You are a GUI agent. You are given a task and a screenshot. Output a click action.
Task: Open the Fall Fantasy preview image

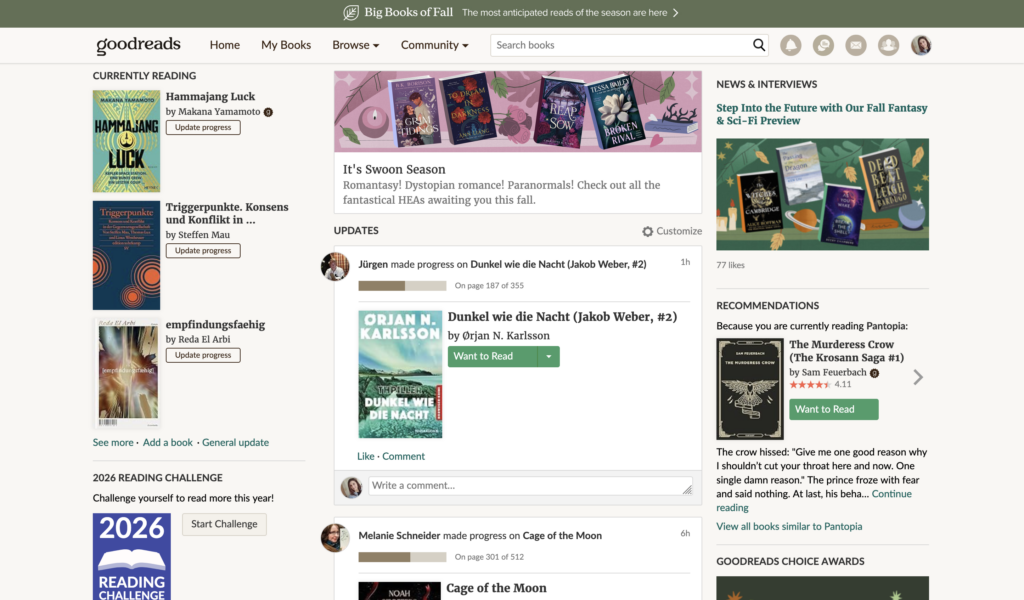pyautogui.click(x=822, y=195)
